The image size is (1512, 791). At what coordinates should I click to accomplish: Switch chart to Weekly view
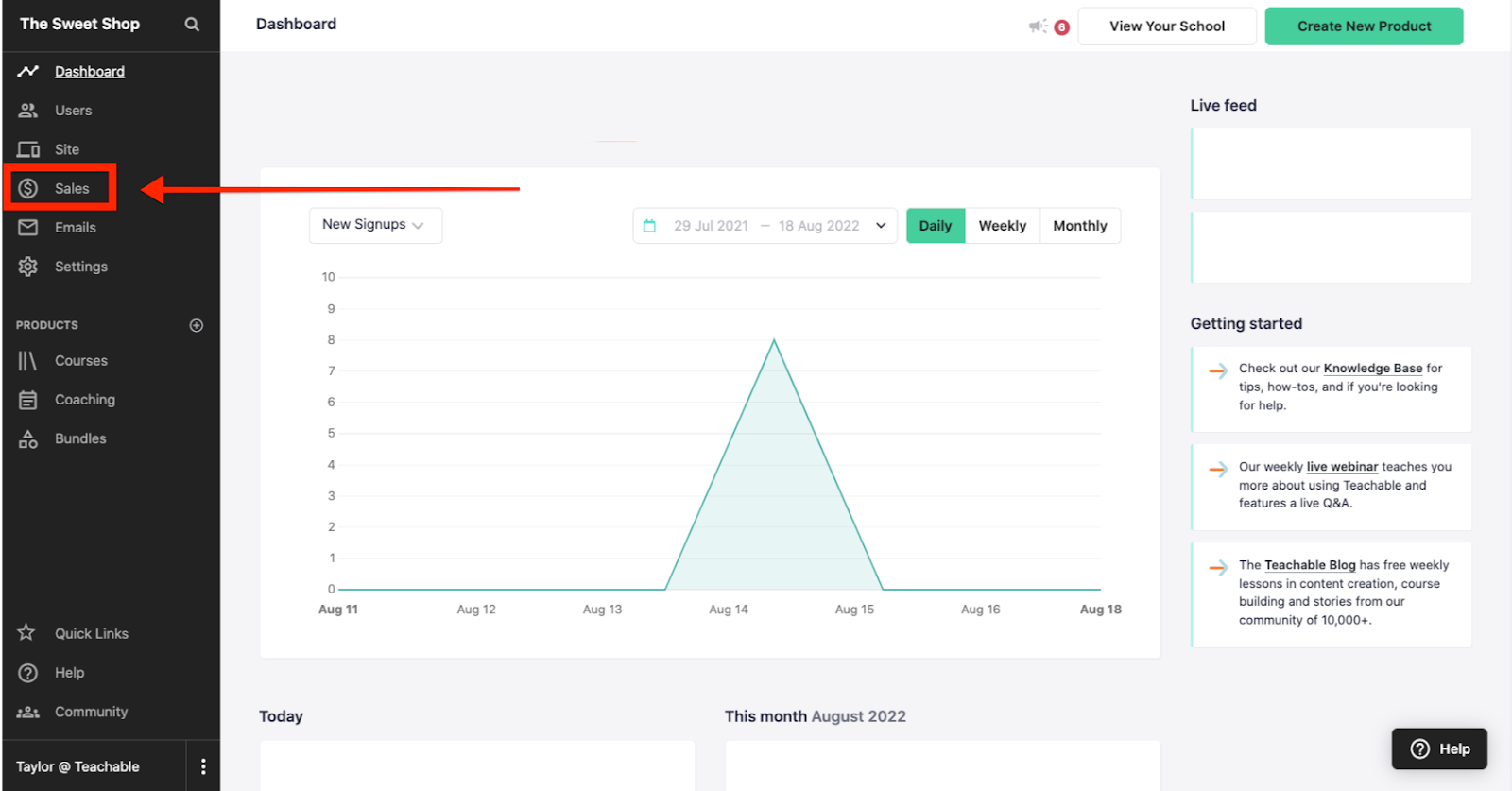[1003, 225]
